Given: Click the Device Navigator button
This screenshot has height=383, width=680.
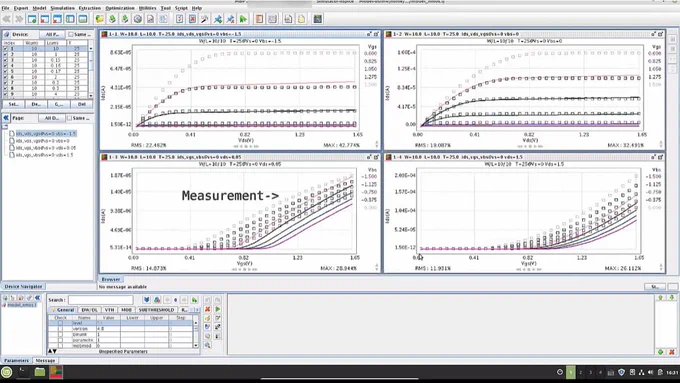Looking at the screenshot, I should (x=23, y=287).
